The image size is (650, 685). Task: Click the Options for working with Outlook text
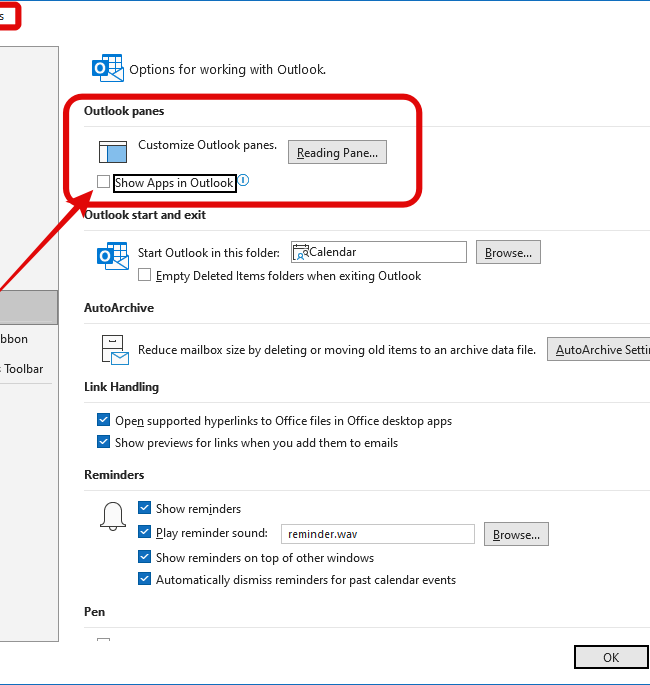coord(228,69)
